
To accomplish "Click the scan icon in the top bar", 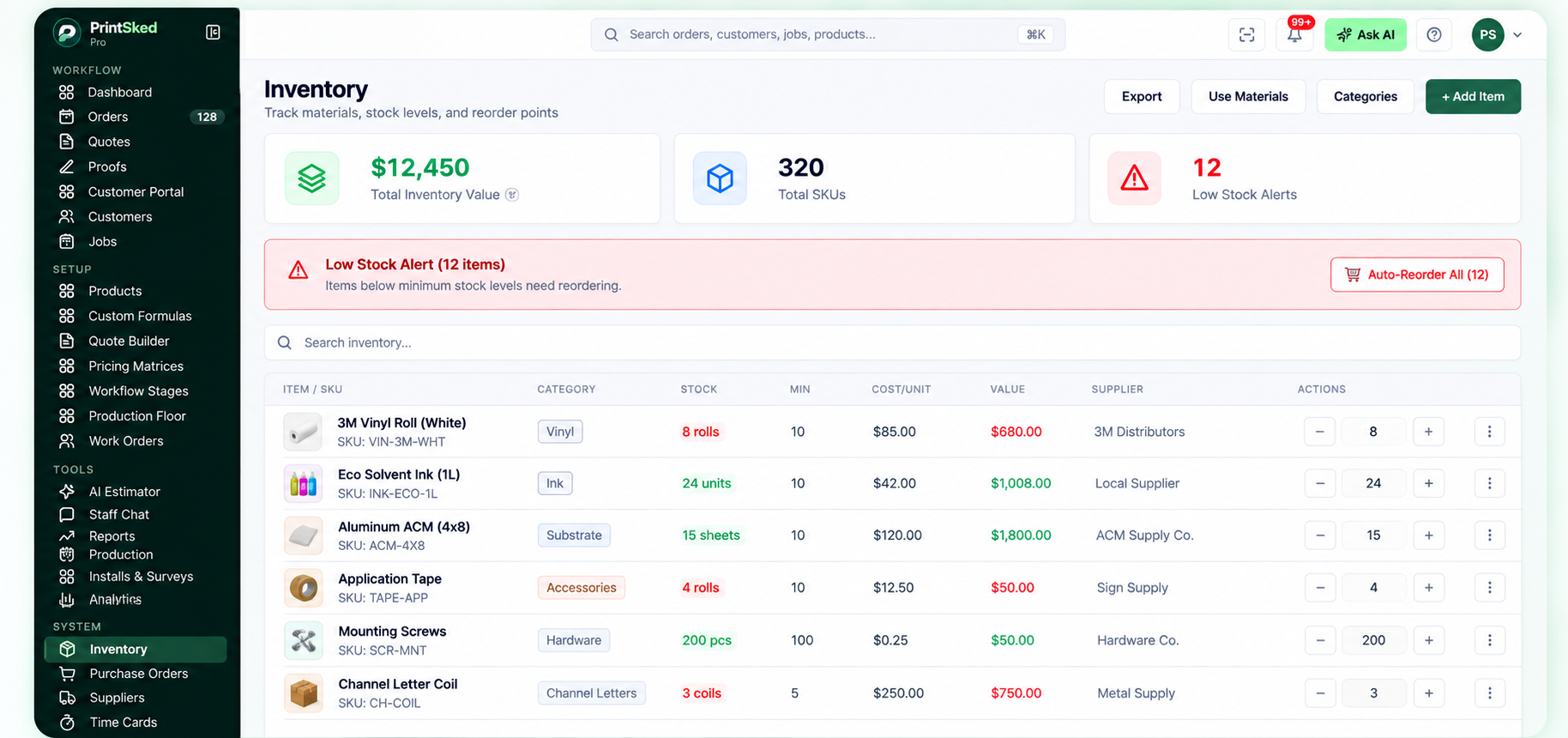I will (1246, 34).
